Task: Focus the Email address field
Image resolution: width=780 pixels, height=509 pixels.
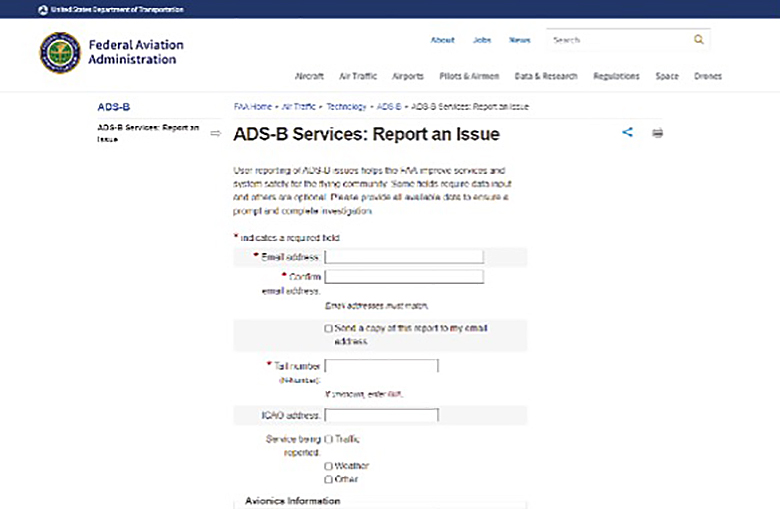Action: 404,257
